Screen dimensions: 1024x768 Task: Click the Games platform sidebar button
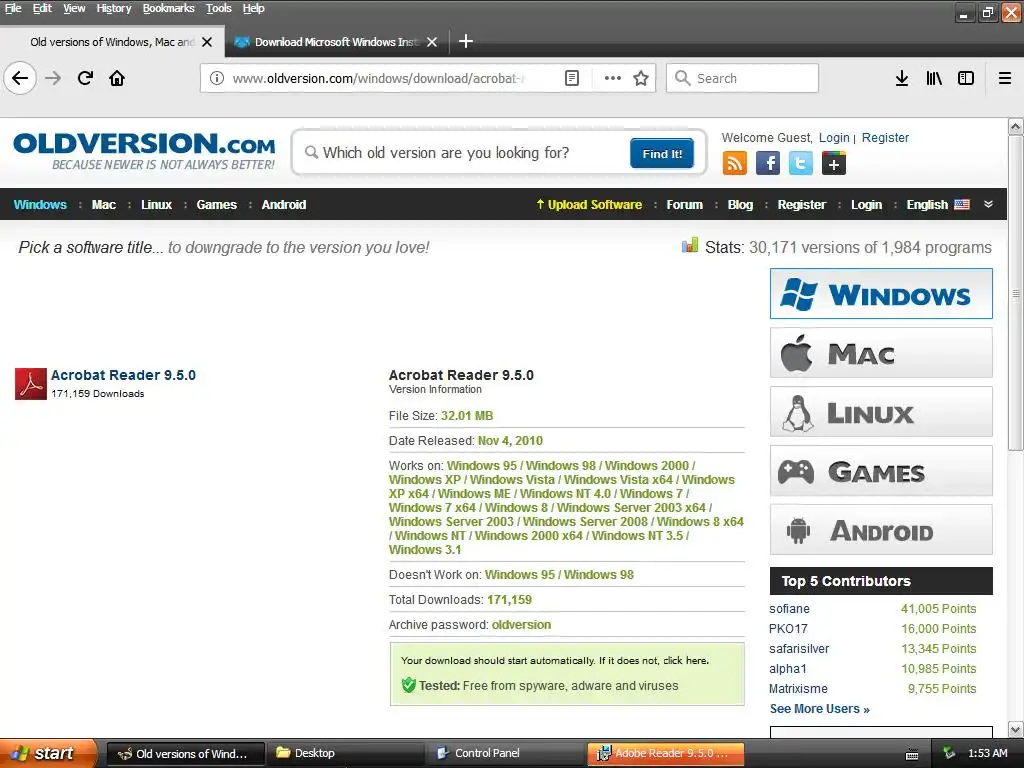[881, 471]
